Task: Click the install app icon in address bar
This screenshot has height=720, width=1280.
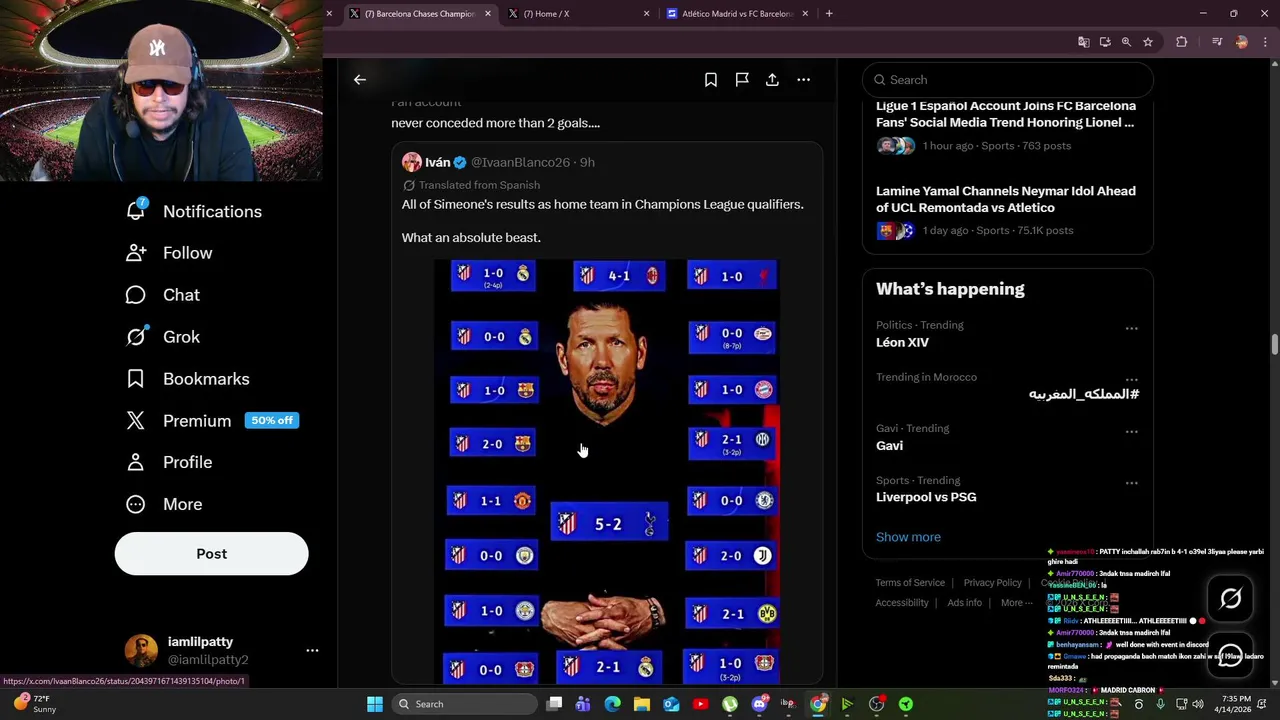Action: point(1105,42)
